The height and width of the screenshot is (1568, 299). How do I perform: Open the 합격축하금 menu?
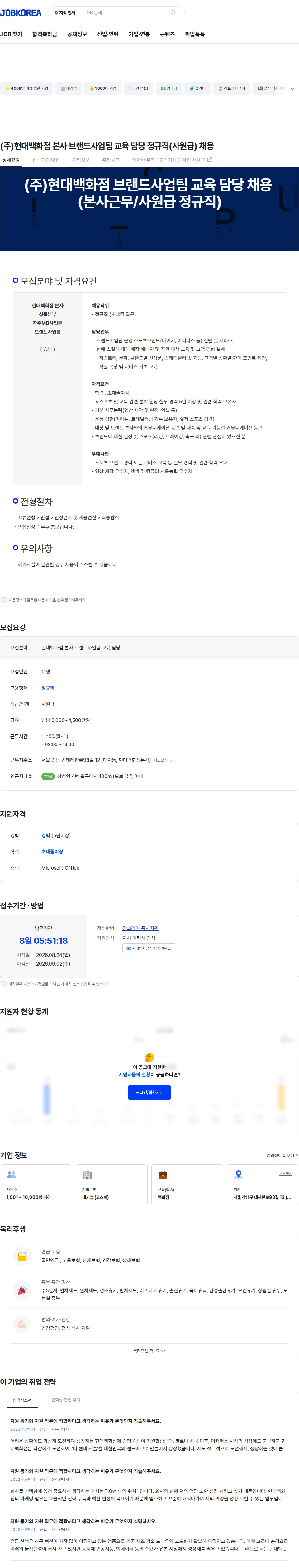(x=45, y=34)
